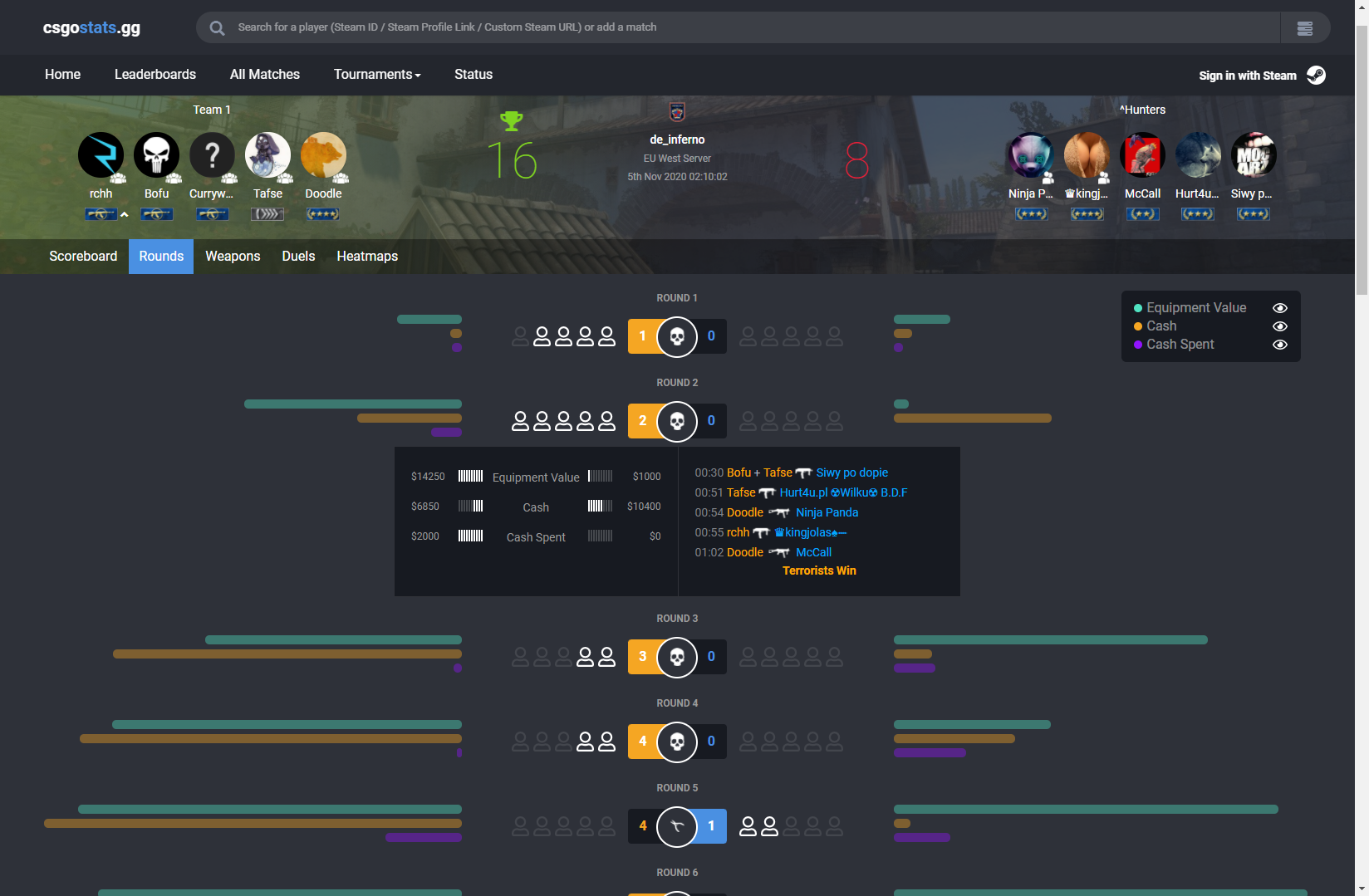Click the $10400 cash value text
The width and height of the screenshot is (1369, 896).
(x=644, y=507)
